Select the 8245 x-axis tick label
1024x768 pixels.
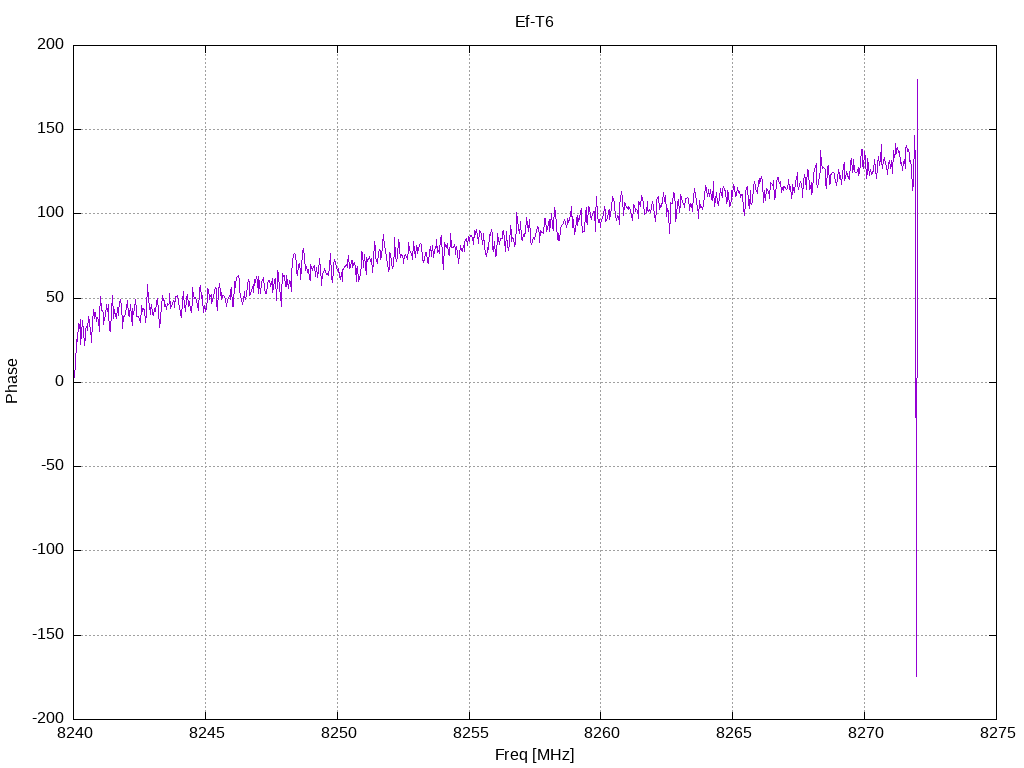click(206, 735)
